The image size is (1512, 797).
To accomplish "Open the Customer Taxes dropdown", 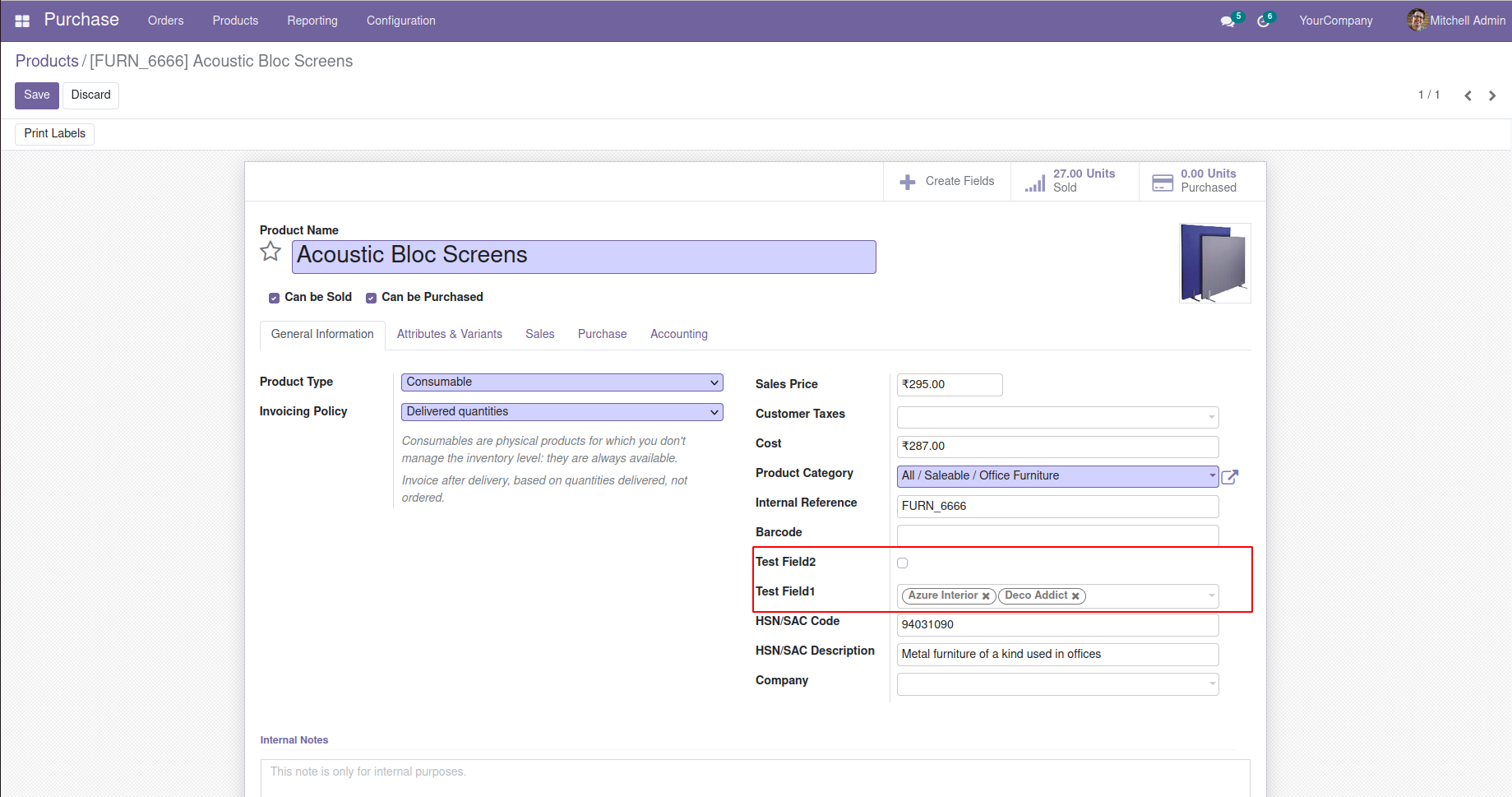I will [x=1057, y=417].
